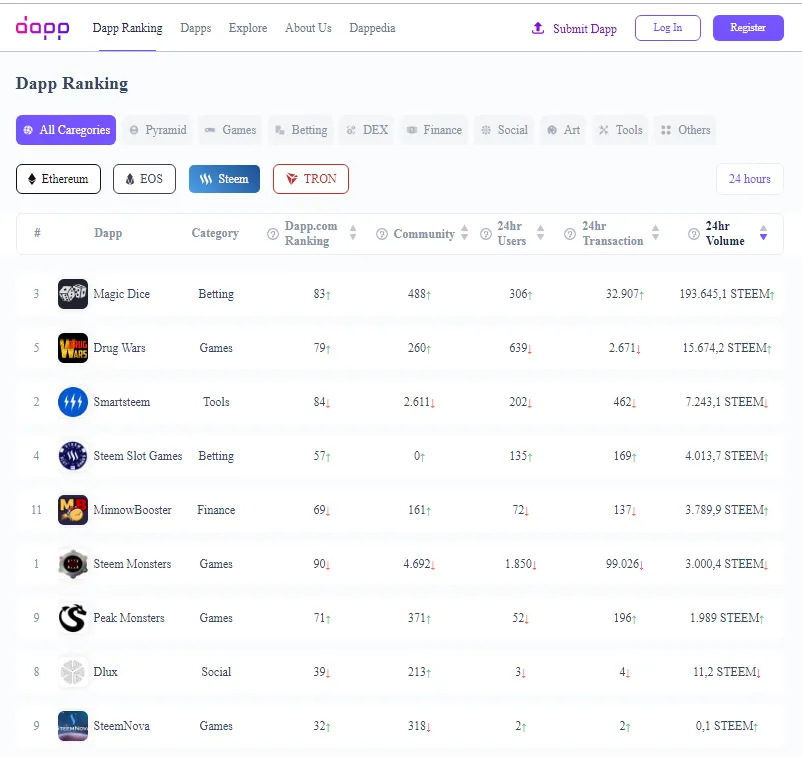
Task: Select the Steem blockchain button
Action: click(x=224, y=179)
